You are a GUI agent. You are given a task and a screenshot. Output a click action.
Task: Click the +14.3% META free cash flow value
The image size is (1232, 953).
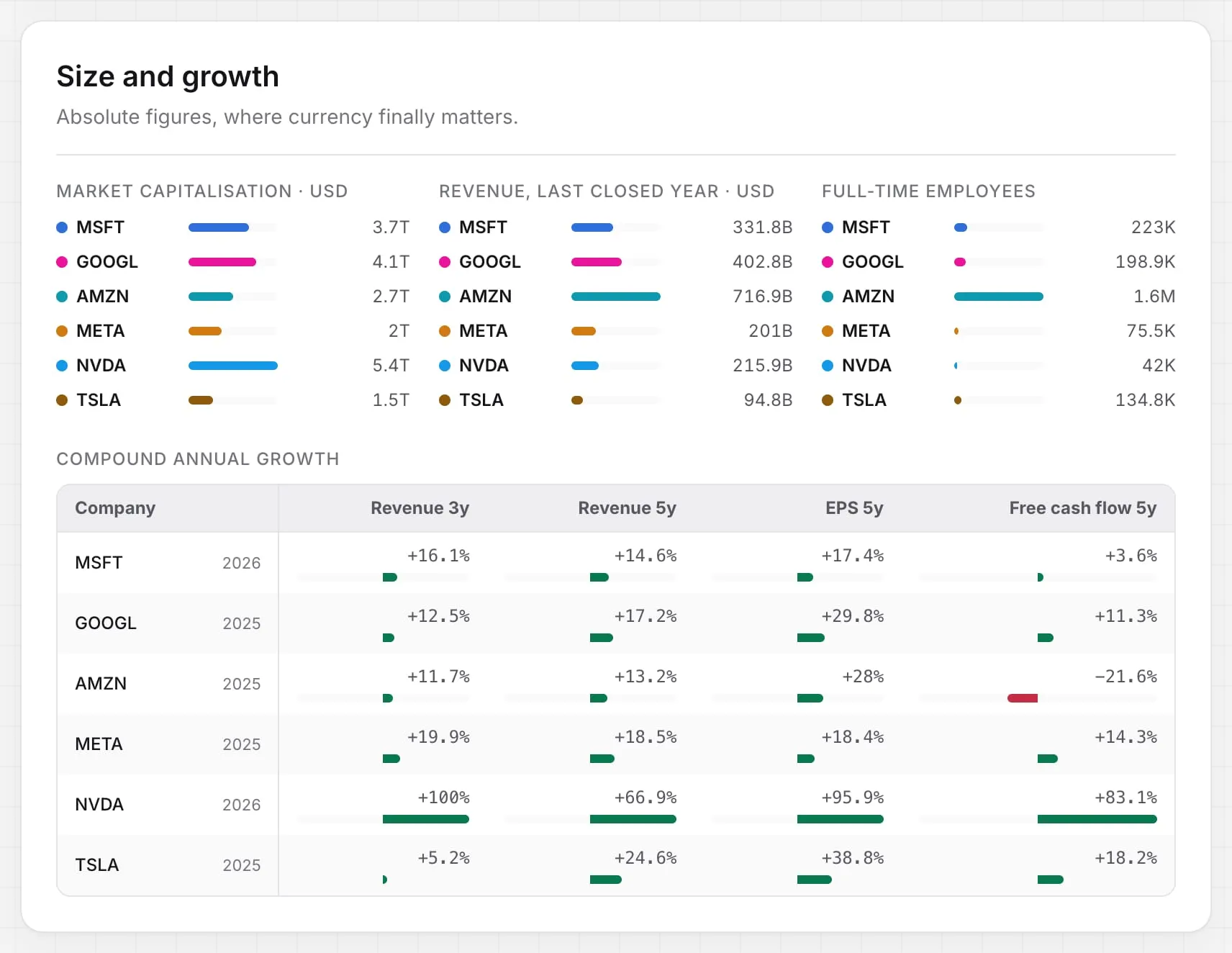pyautogui.click(x=1126, y=737)
